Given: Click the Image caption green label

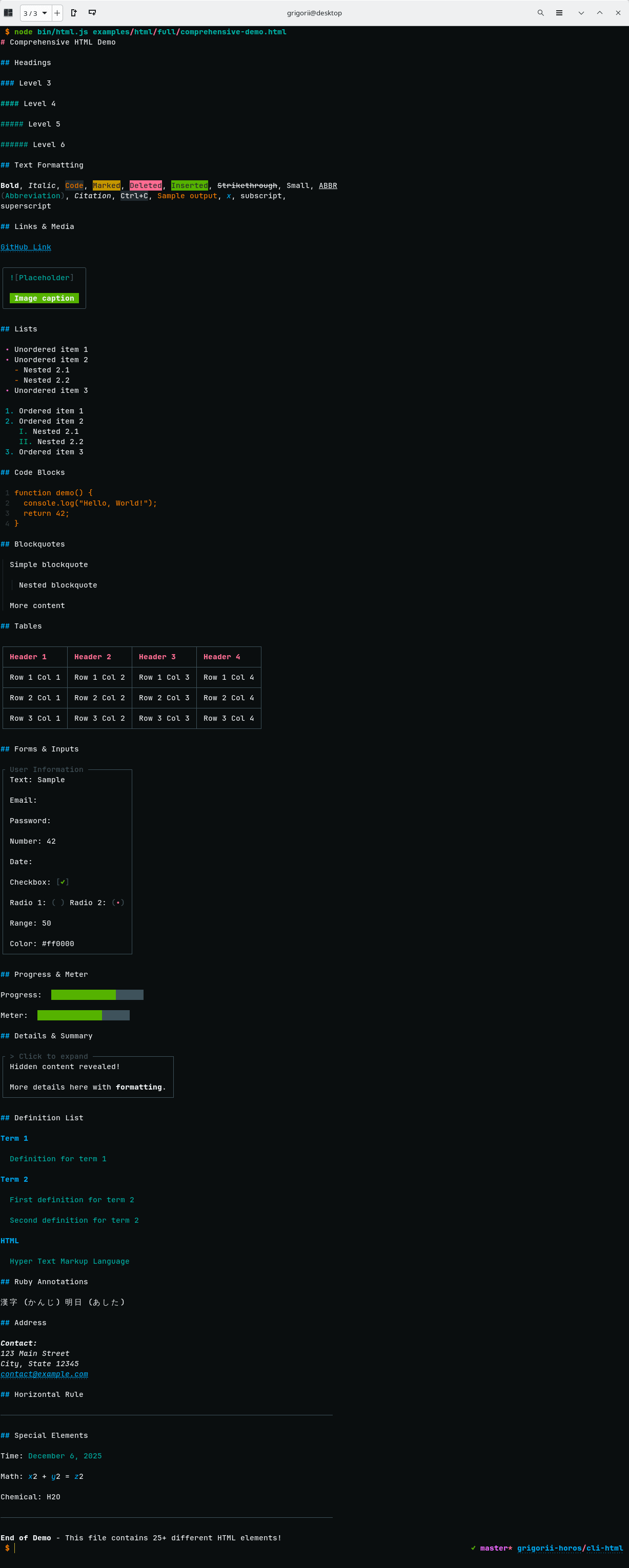Looking at the screenshot, I should pos(44,298).
